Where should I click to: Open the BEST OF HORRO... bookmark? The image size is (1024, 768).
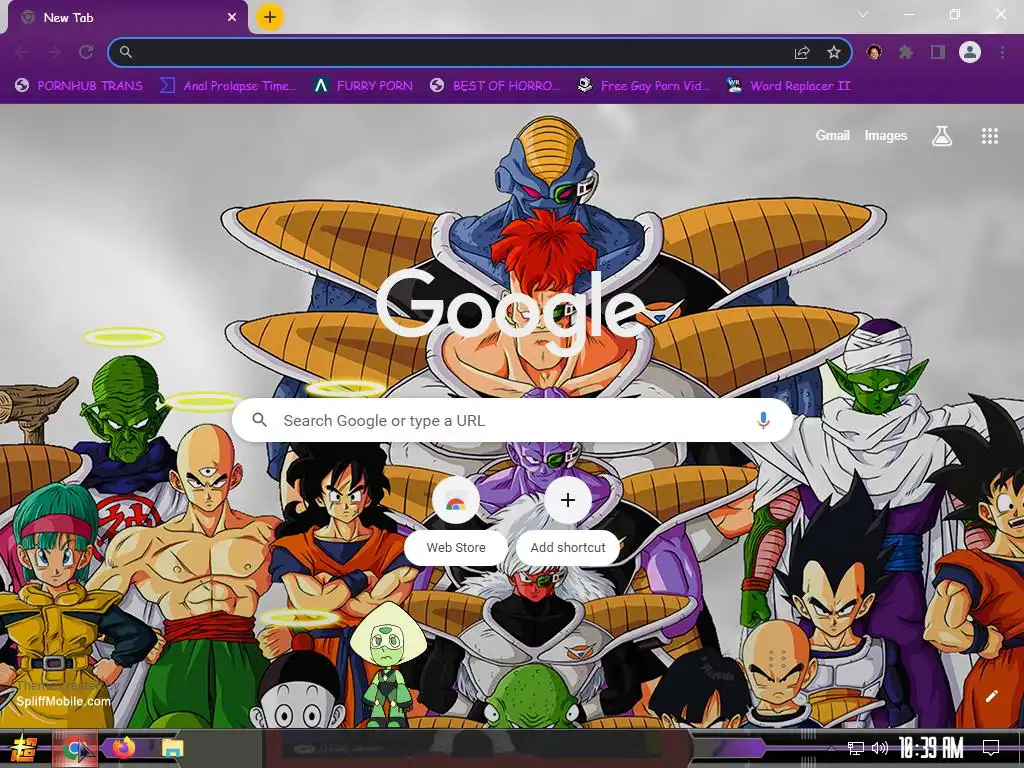click(x=495, y=86)
